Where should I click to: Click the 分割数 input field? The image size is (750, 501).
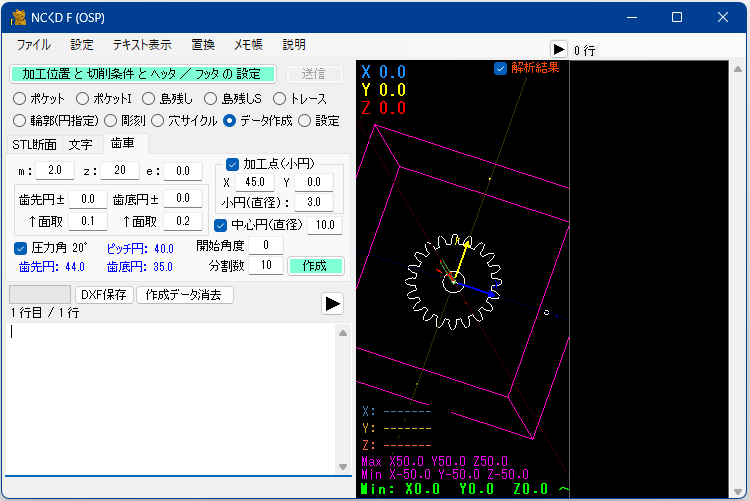click(x=266, y=265)
